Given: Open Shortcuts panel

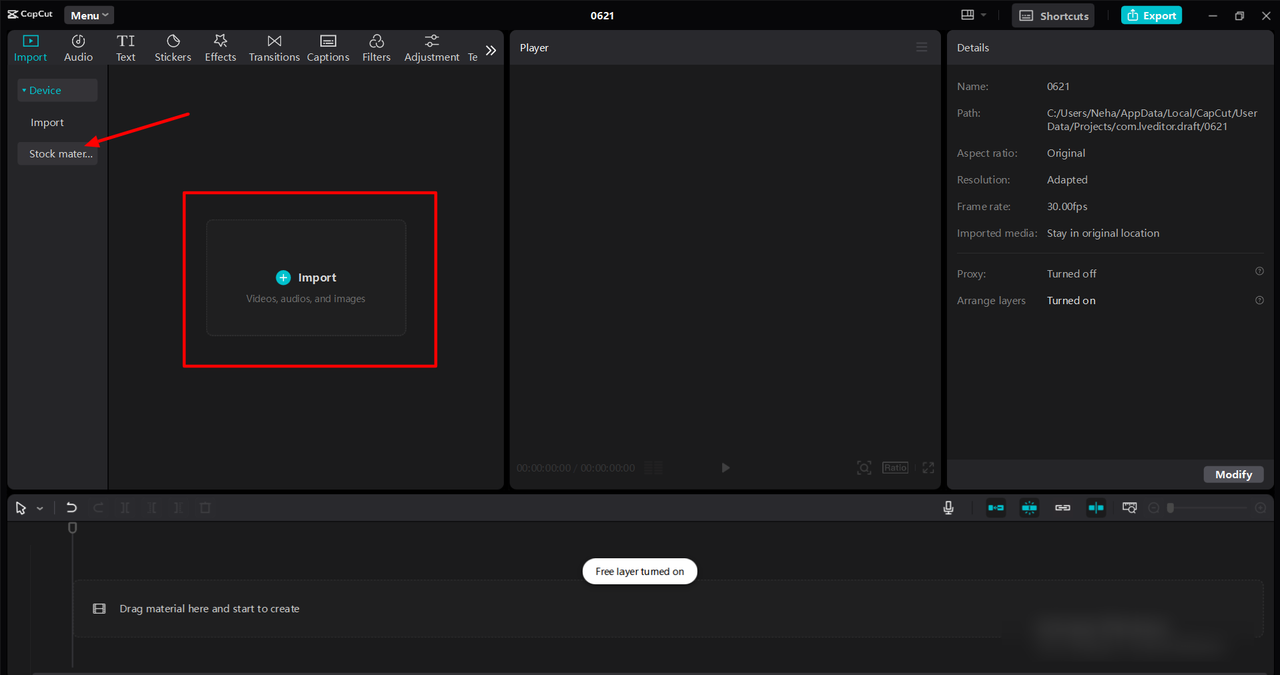Looking at the screenshot, I should coord(1053,15).
